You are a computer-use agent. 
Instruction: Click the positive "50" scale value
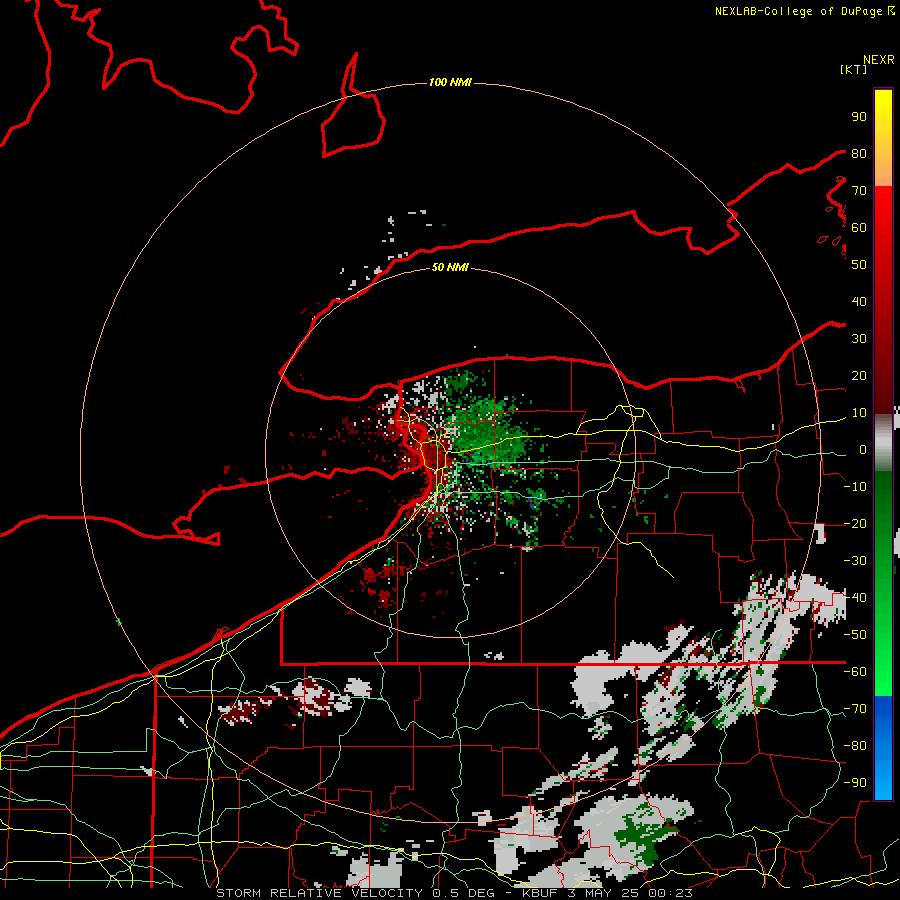coord(859,265)
